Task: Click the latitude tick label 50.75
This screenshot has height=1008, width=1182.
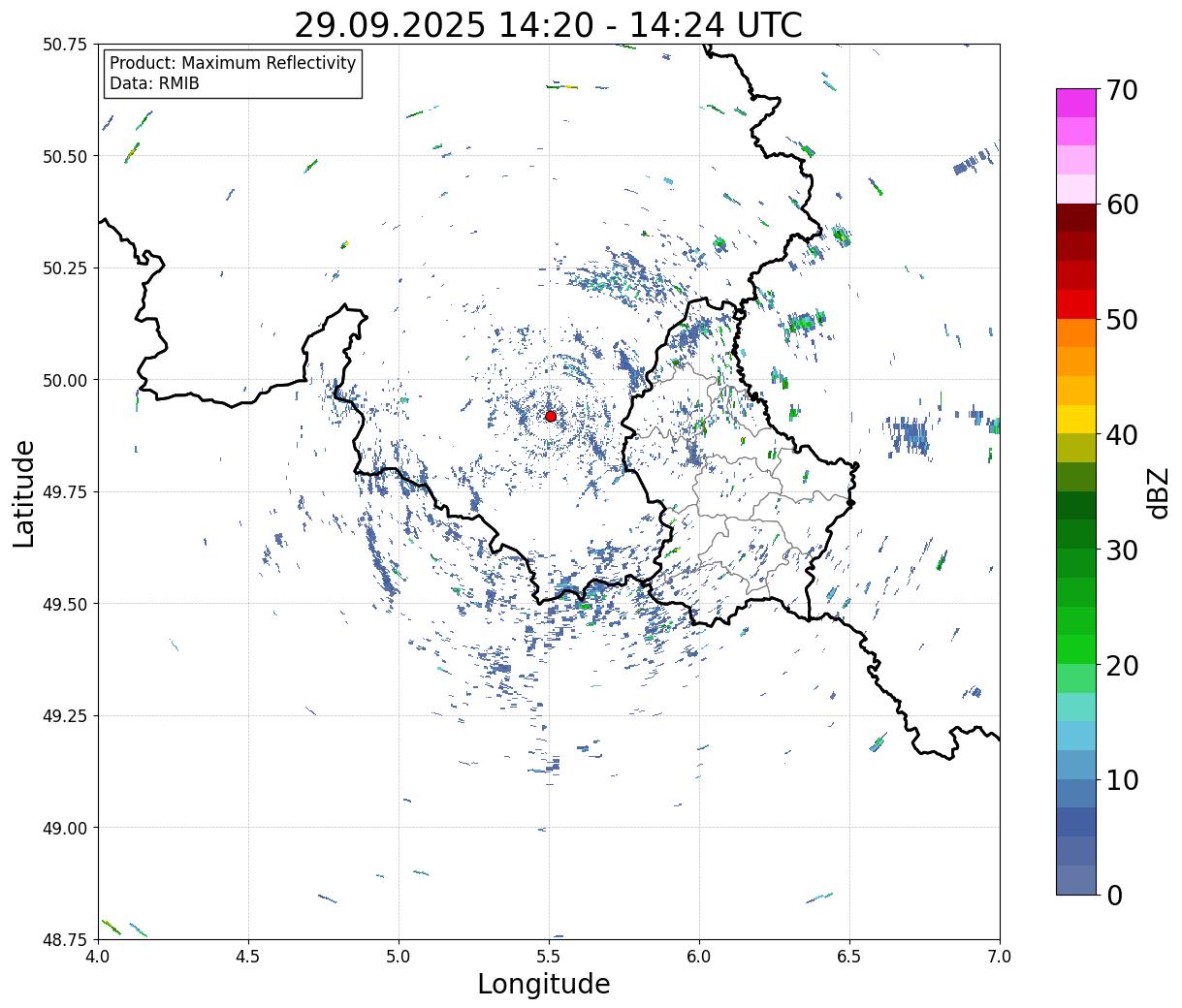Action: 65,45
